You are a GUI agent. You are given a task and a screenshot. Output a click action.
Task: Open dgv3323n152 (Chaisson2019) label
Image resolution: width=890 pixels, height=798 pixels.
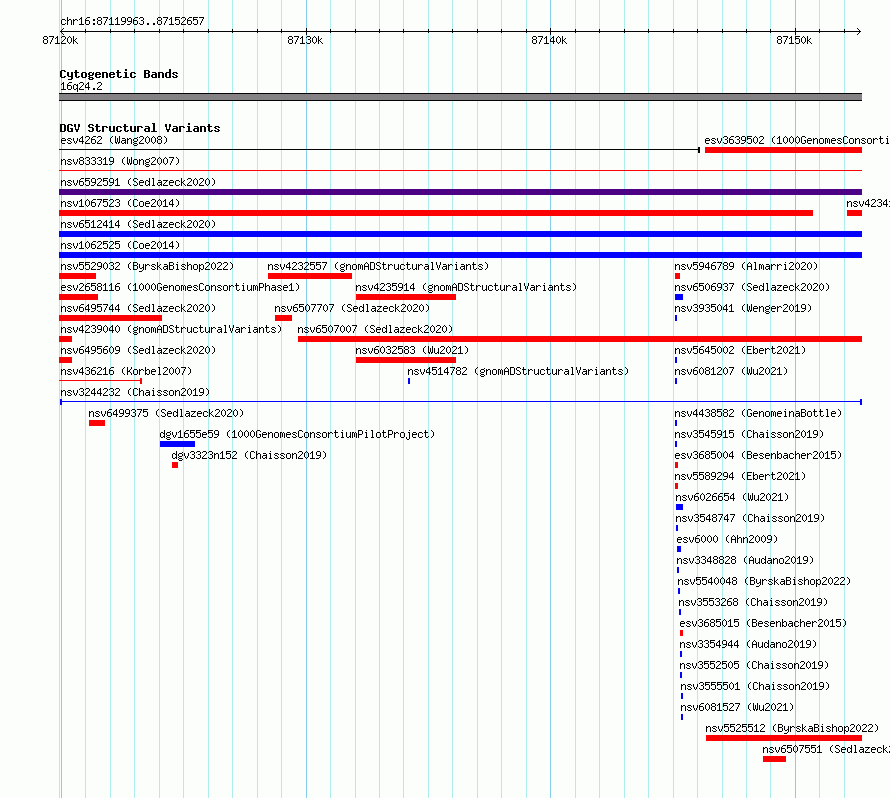tap(249, 455)
